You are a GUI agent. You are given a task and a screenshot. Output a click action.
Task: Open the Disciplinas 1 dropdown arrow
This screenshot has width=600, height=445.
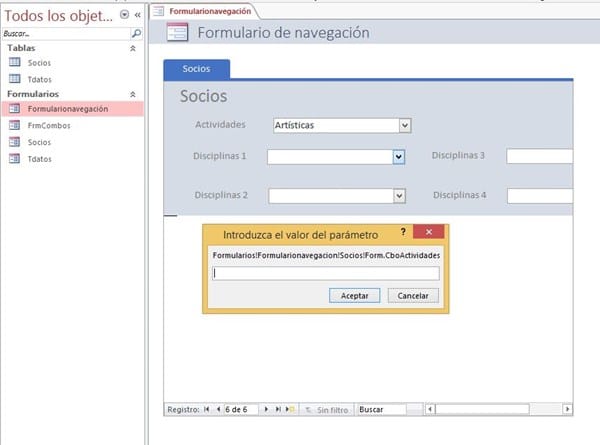tap(399, 156)
